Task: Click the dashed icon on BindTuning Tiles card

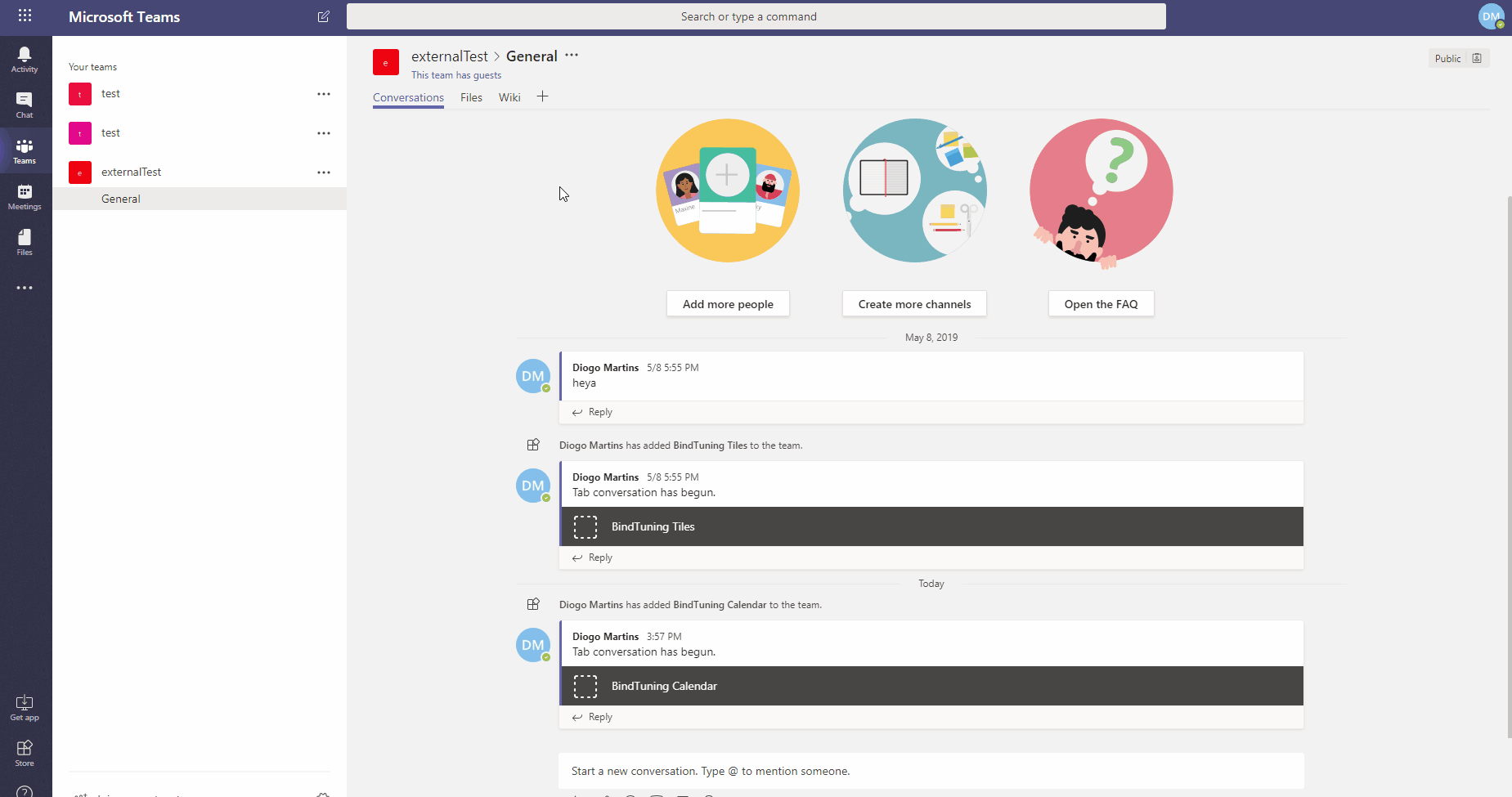Action: point(586,526)
